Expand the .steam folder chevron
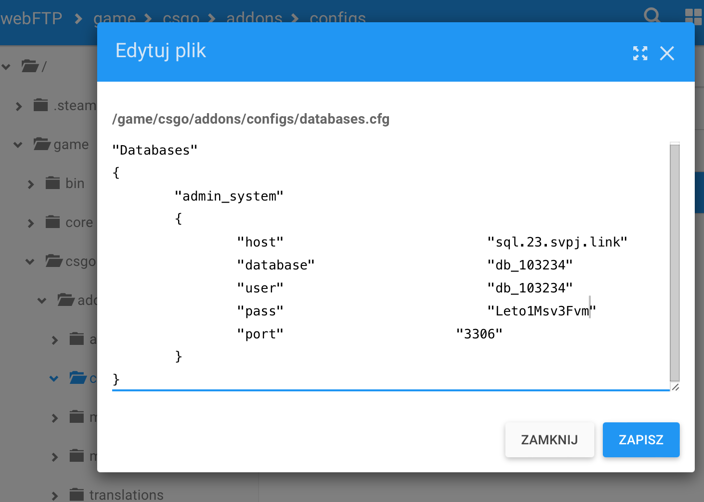This screenshot has width=704, height=502. 18,106
